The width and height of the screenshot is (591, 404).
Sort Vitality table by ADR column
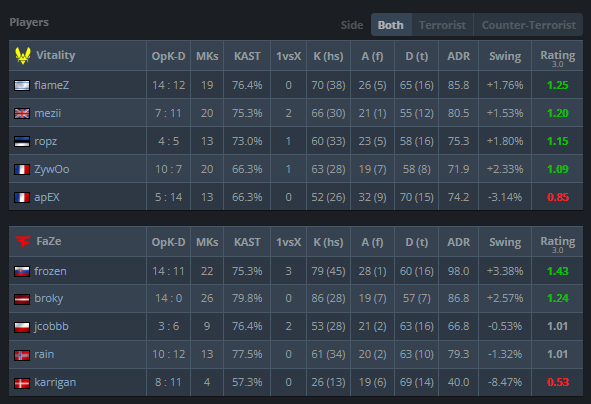458,56
